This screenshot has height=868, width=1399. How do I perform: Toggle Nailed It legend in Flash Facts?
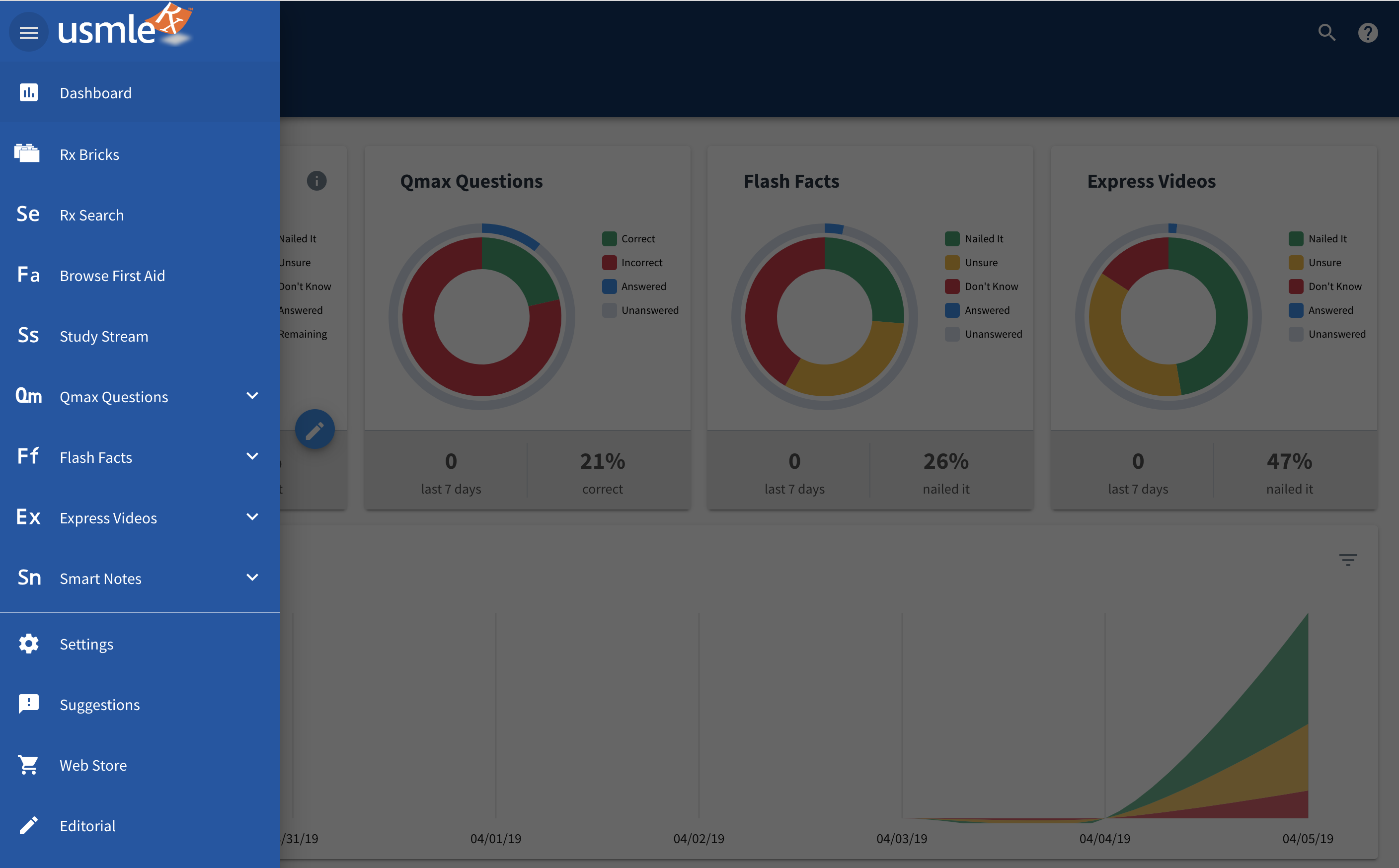pyautogui.click(x=974, y=238)
